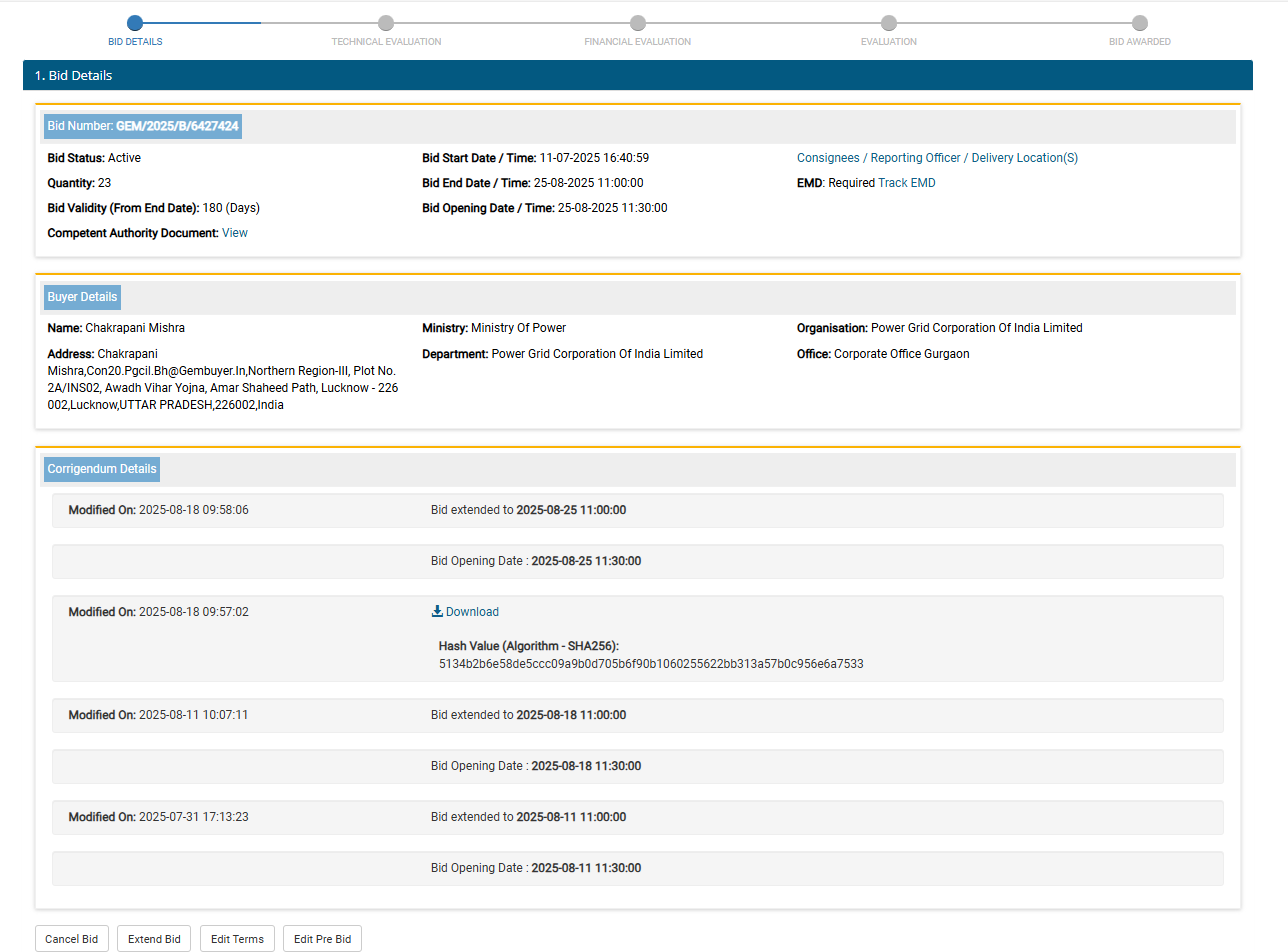
Task: Click the Technical Evaluation step circle
Action: (x=386, y=23)
